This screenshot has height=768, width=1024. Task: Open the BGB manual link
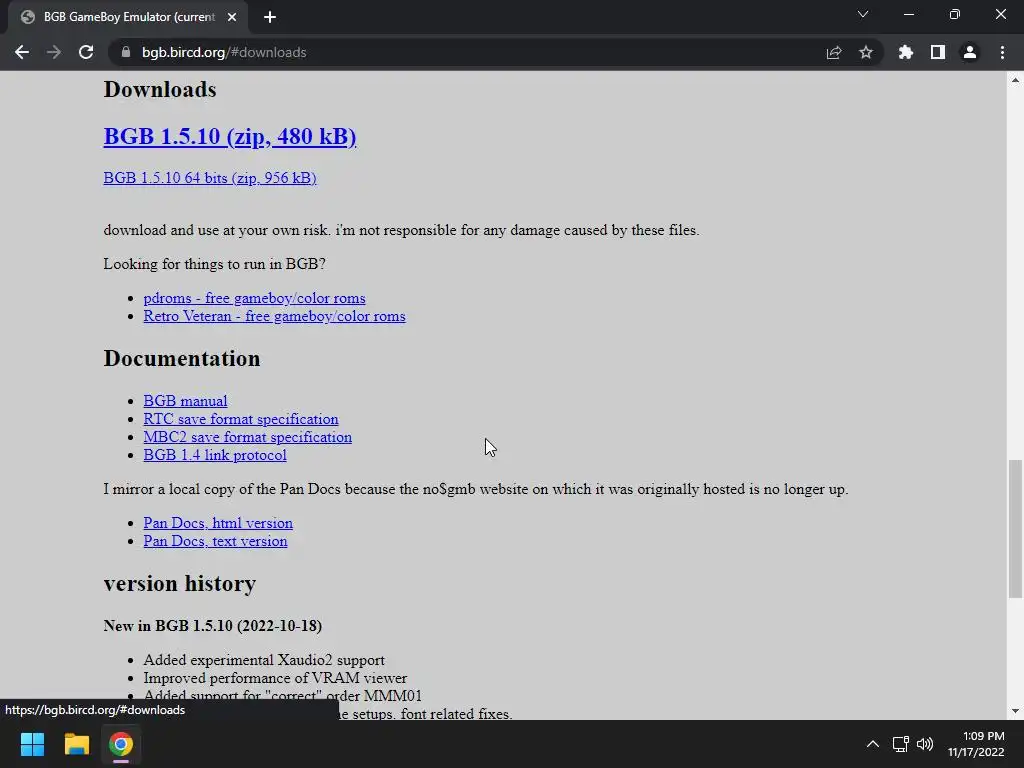click(x=185, y=400)
